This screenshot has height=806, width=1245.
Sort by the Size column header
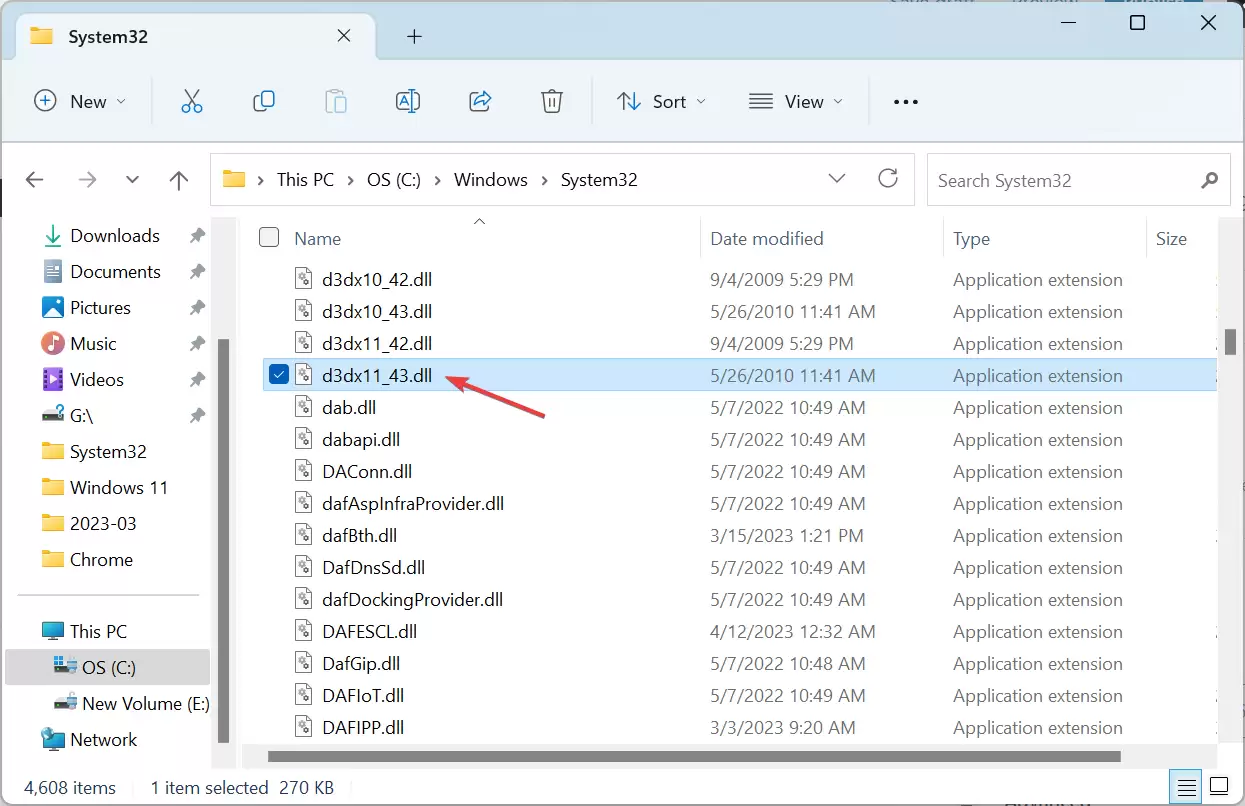(x=1171, y=238)
